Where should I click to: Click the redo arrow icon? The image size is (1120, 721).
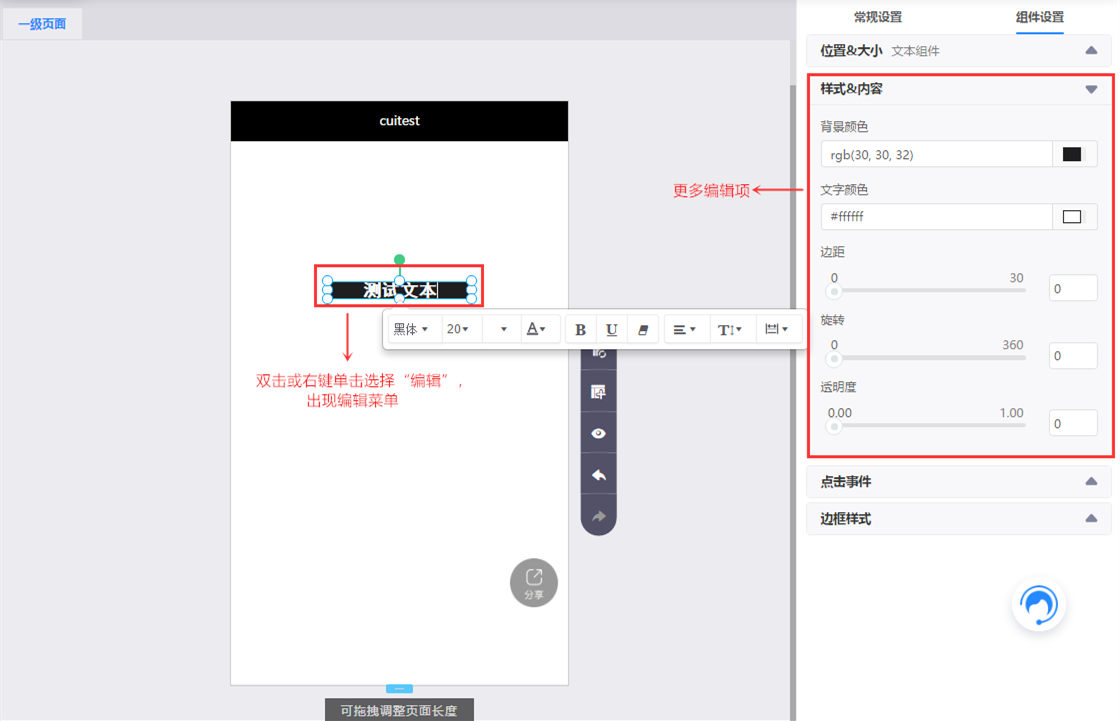[x=599, y=516]
